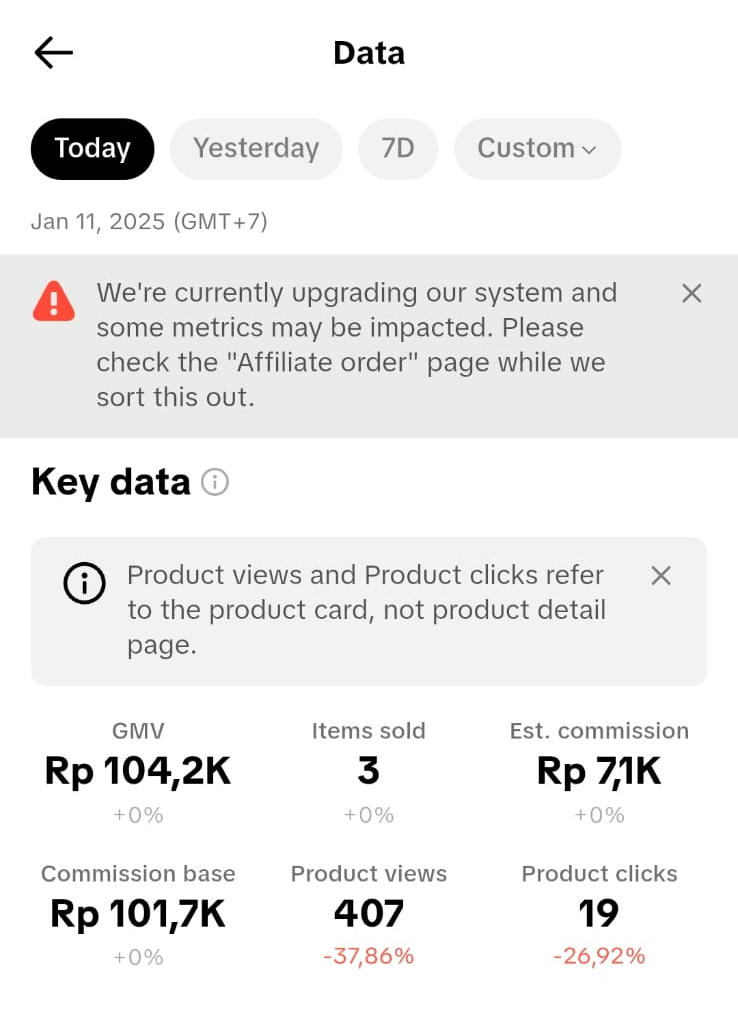
Task: Tap the Affiliate order warning message text
Action: click(x=356, y=345)
